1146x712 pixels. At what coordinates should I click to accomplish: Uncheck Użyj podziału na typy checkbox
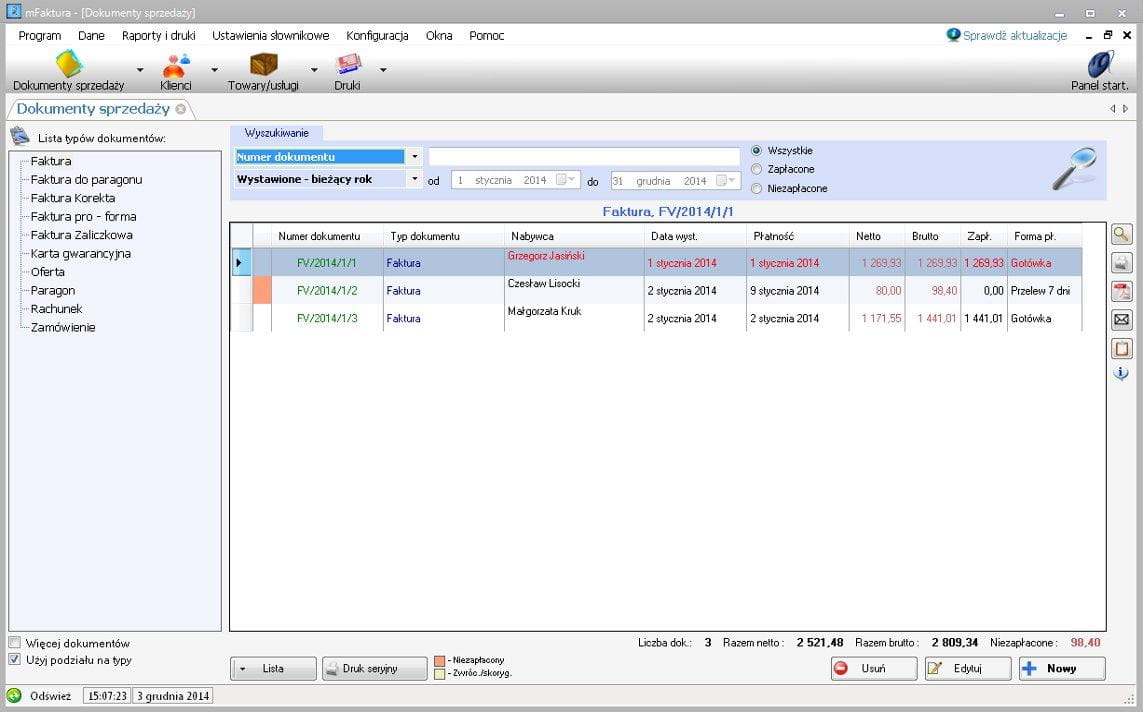coord(15,660)
